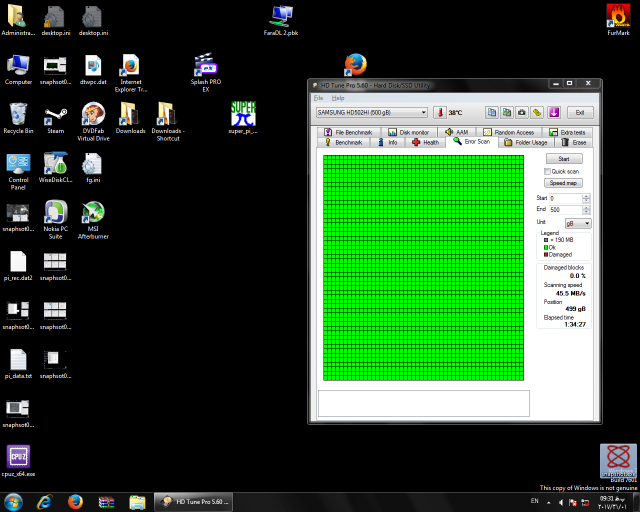Screen dimensions: 640x512
Task: Select the MSI Afterburner shortcut
Action: point(93,220)
